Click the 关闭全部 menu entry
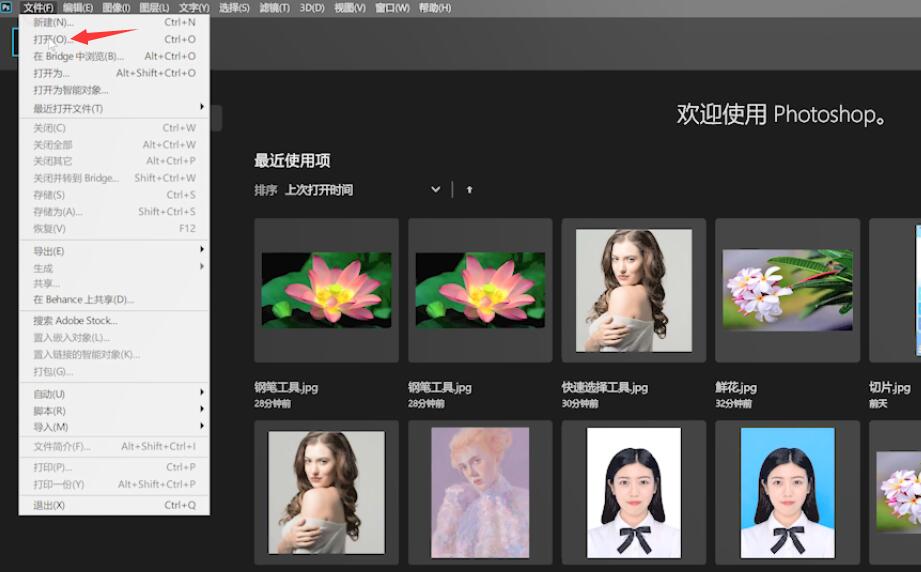Screen dimensions: 921x572 (x=114, y=144)
